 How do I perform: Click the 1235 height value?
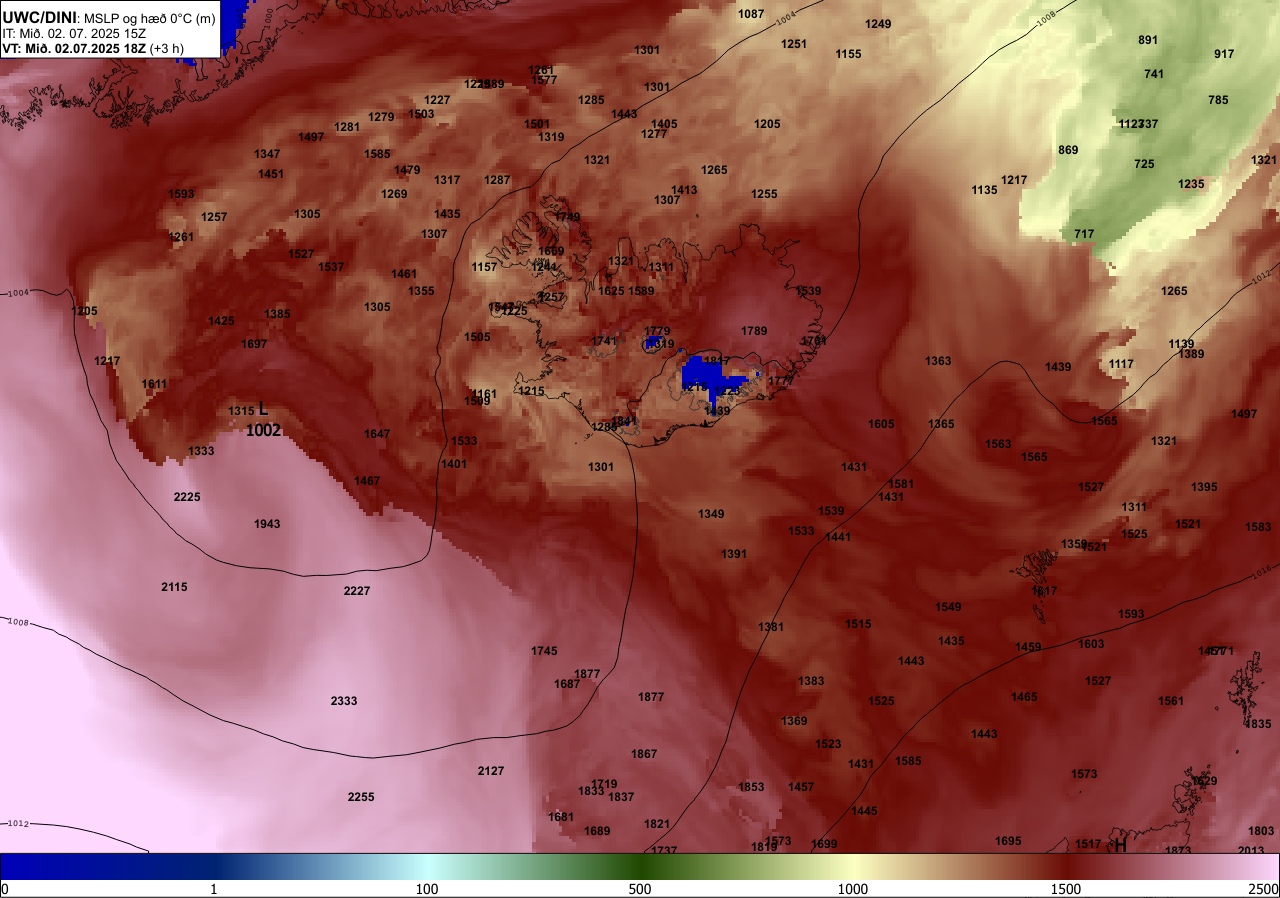click(1191, 184)
